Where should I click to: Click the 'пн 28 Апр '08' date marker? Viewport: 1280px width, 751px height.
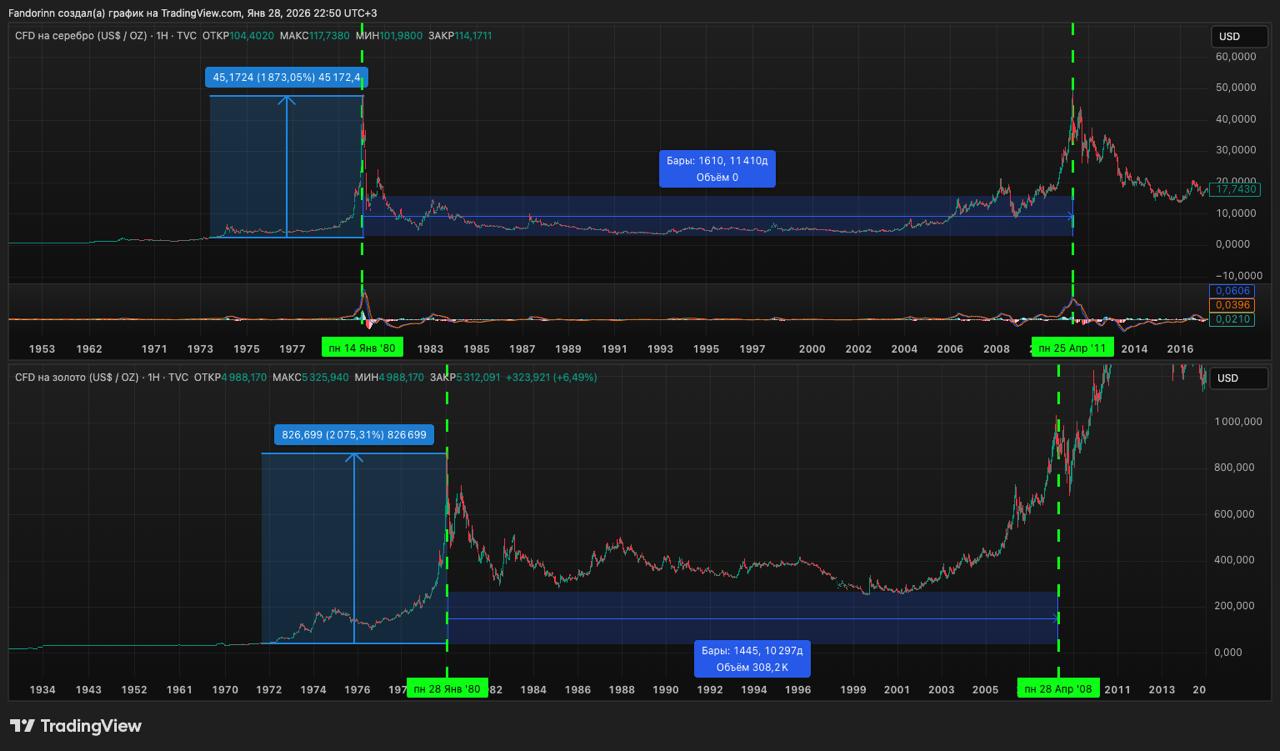[1058, 689]
